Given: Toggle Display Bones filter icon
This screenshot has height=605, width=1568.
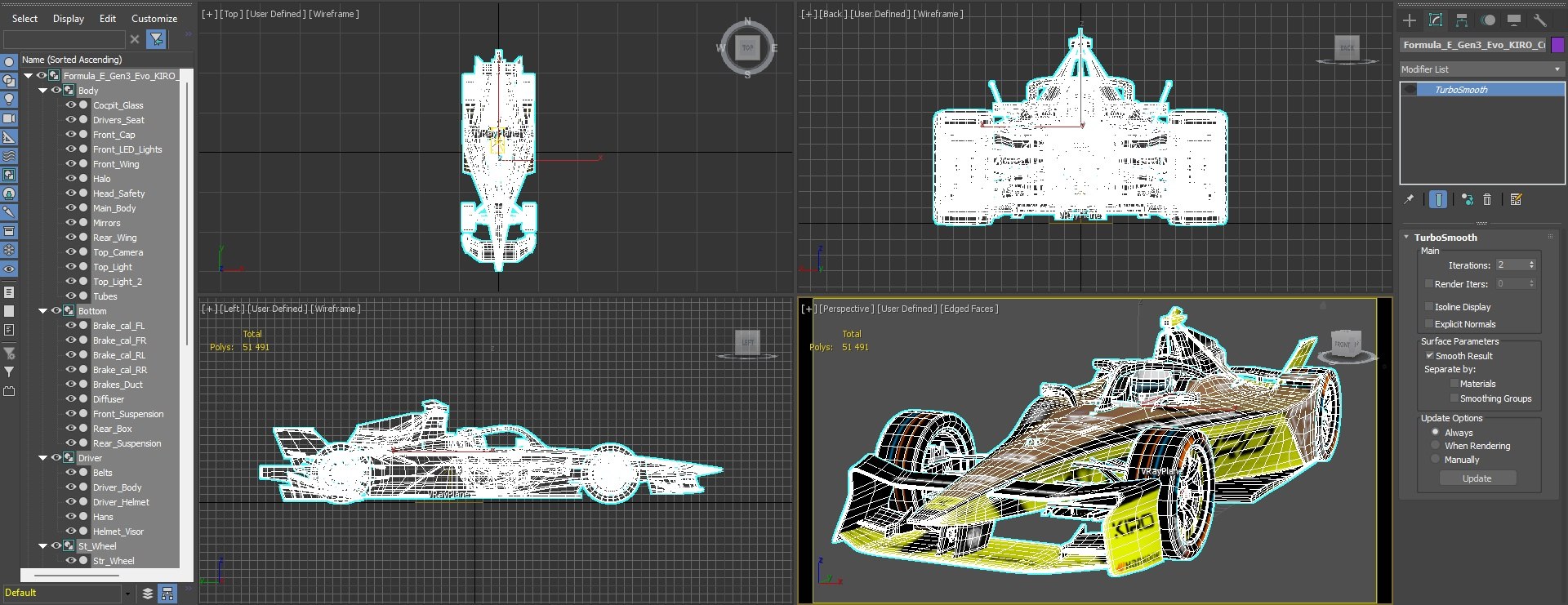Looking at the screenshot, I should 9,212.
